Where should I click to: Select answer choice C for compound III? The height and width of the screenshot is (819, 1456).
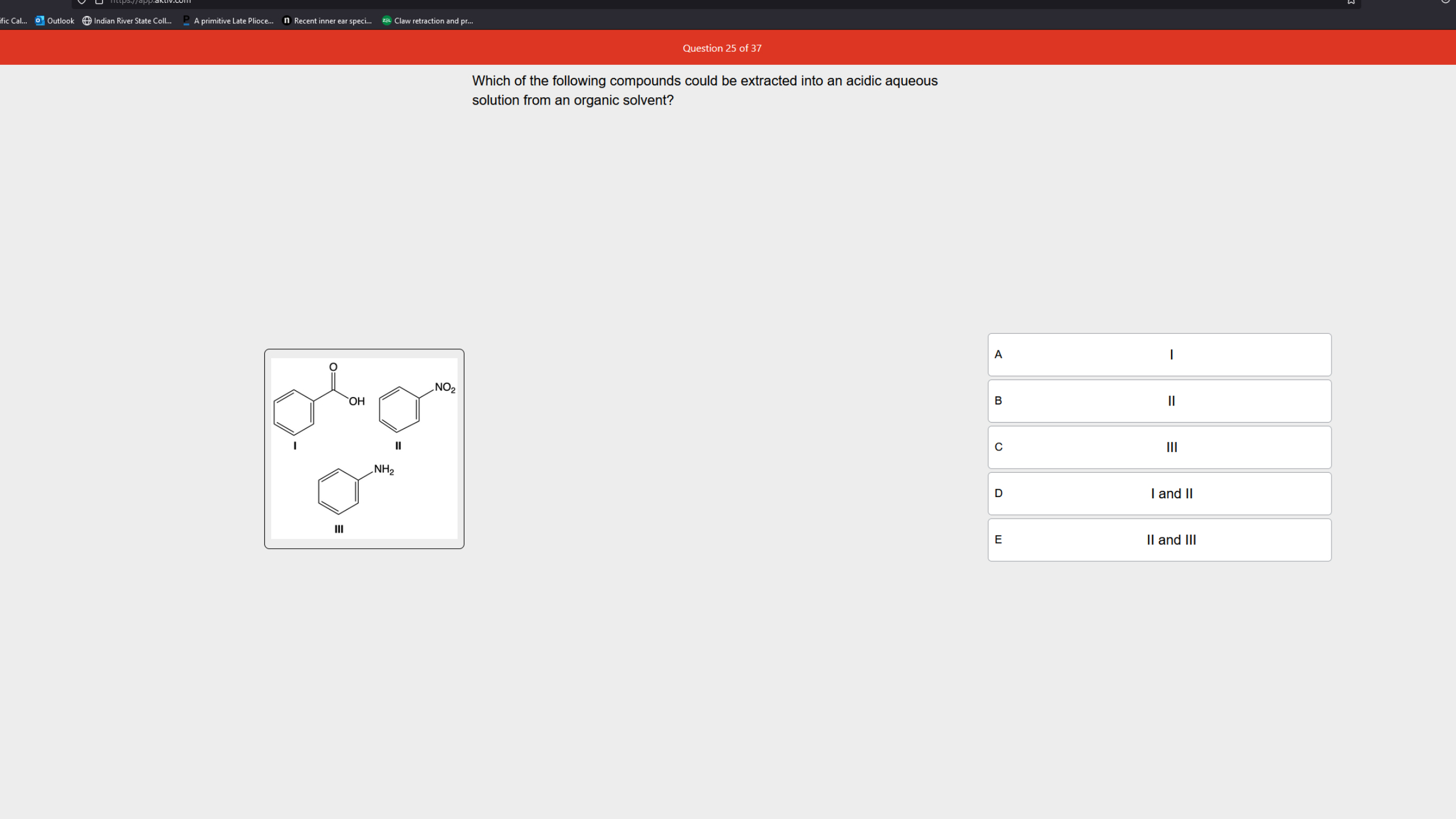[1159, 447]
